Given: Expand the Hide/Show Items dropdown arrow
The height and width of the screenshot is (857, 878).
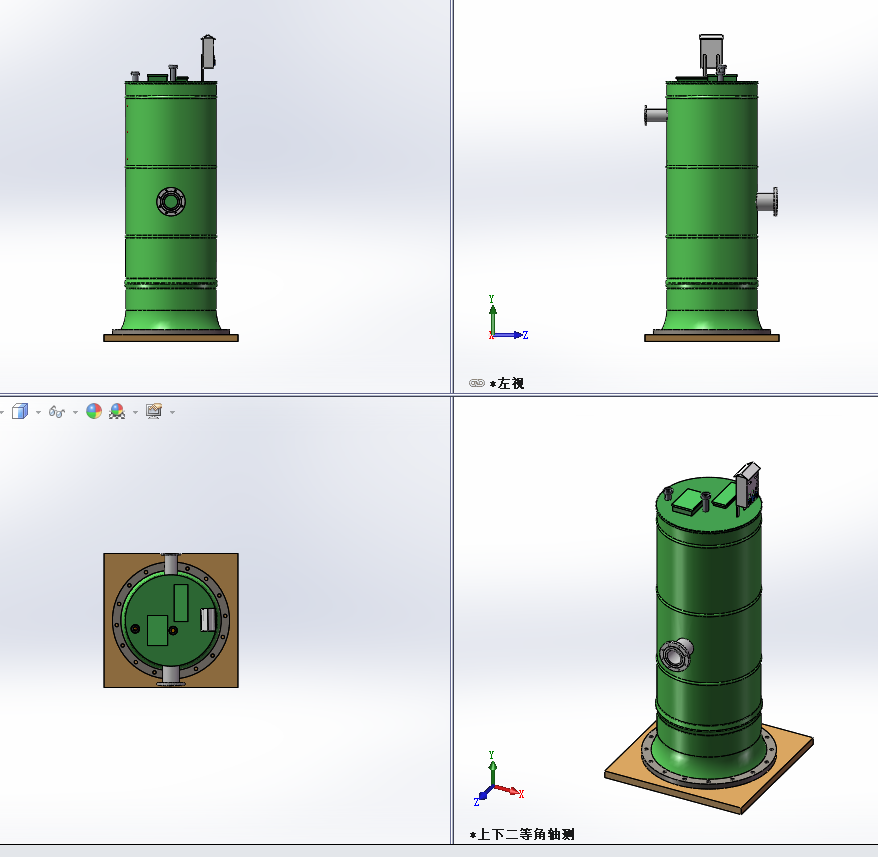Looking at the screenshot, I should pyautogui.click(x=75, y=412).
